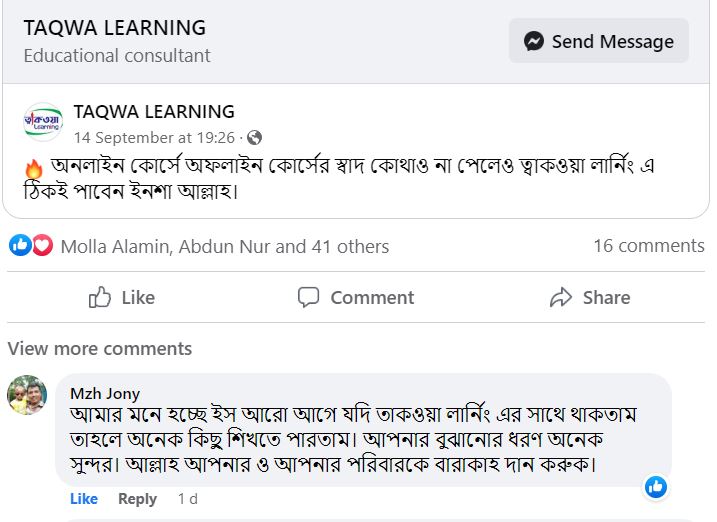
Task: Like Mzh Jony's comment
Action: (84, 498)
